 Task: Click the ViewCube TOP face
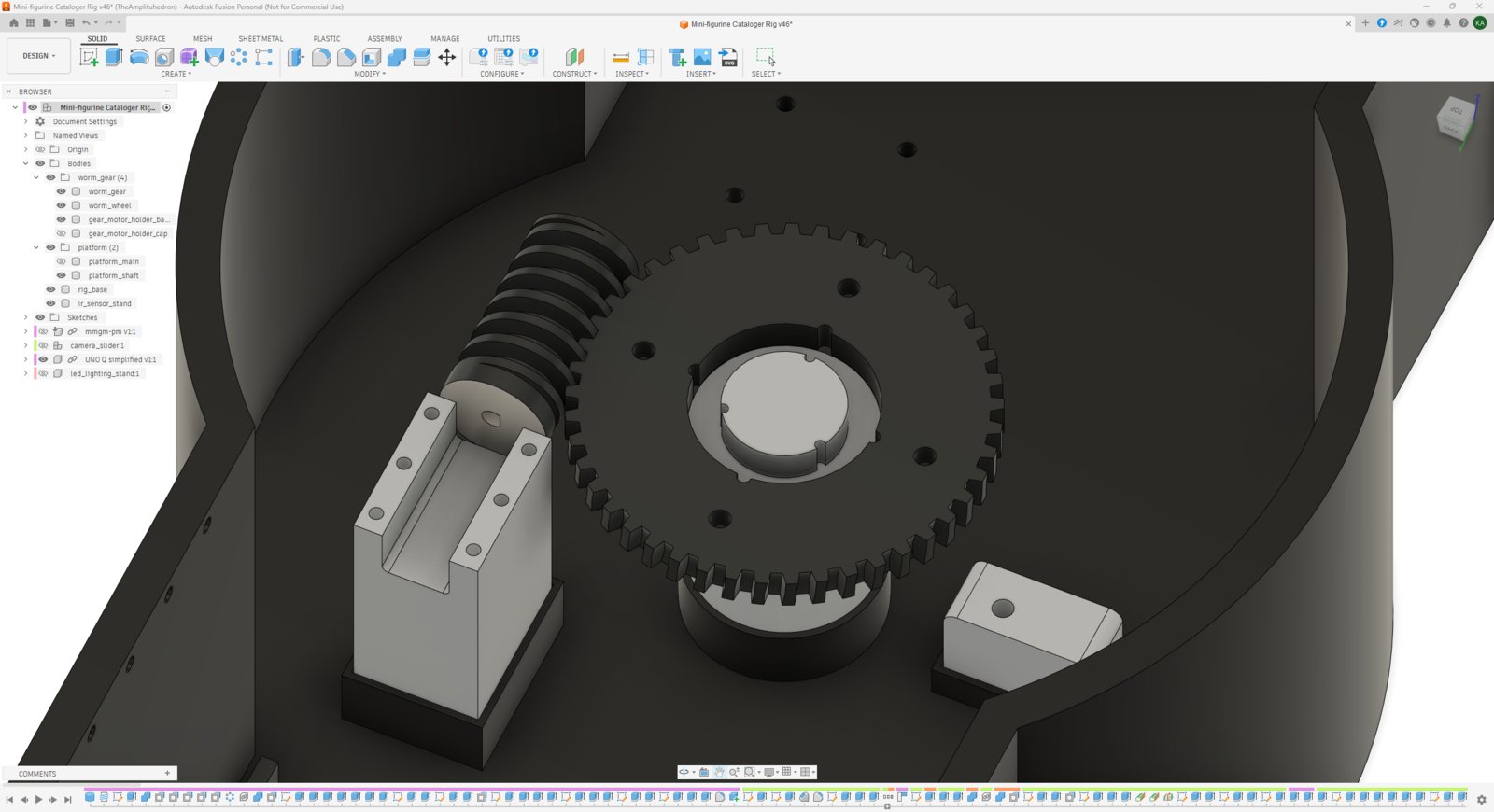(1456, 111)
